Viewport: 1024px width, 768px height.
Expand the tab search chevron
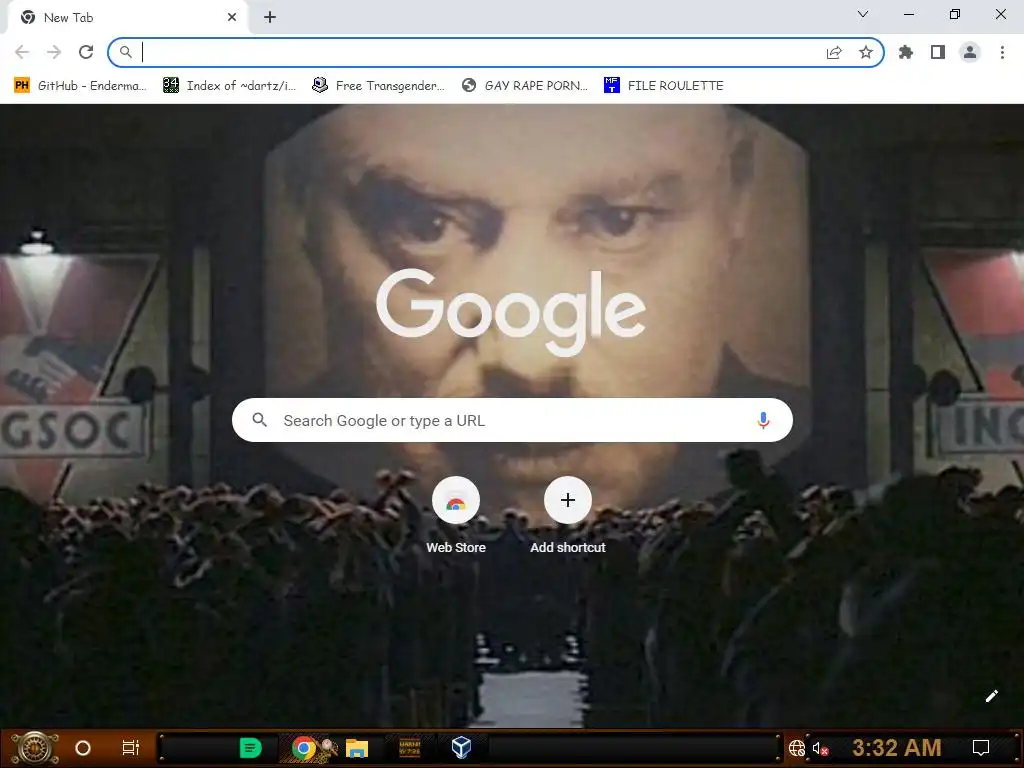[x=863, y=14]
